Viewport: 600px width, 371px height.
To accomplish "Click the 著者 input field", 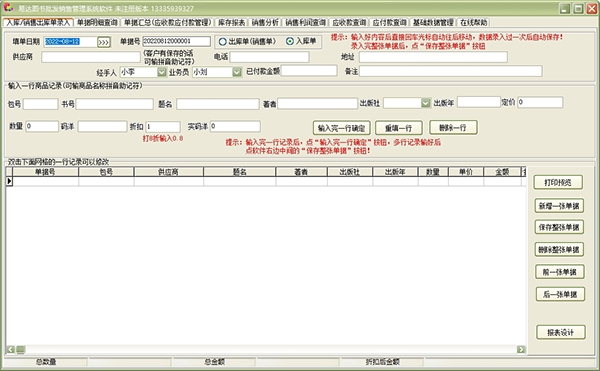I will 318,103.
